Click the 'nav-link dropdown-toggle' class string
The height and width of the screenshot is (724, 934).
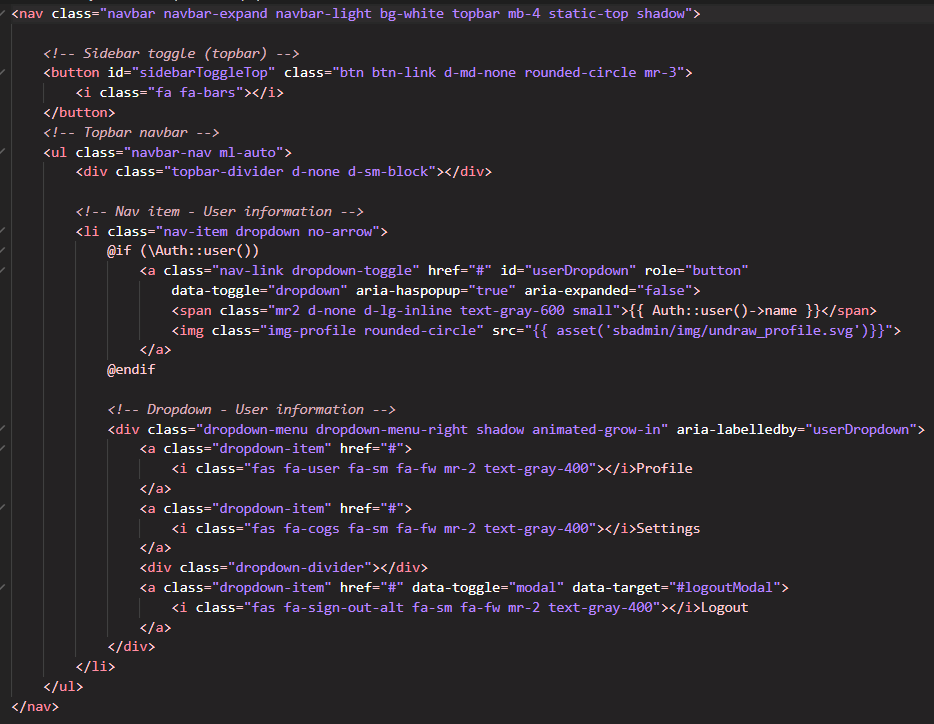(x=316, y=271)
